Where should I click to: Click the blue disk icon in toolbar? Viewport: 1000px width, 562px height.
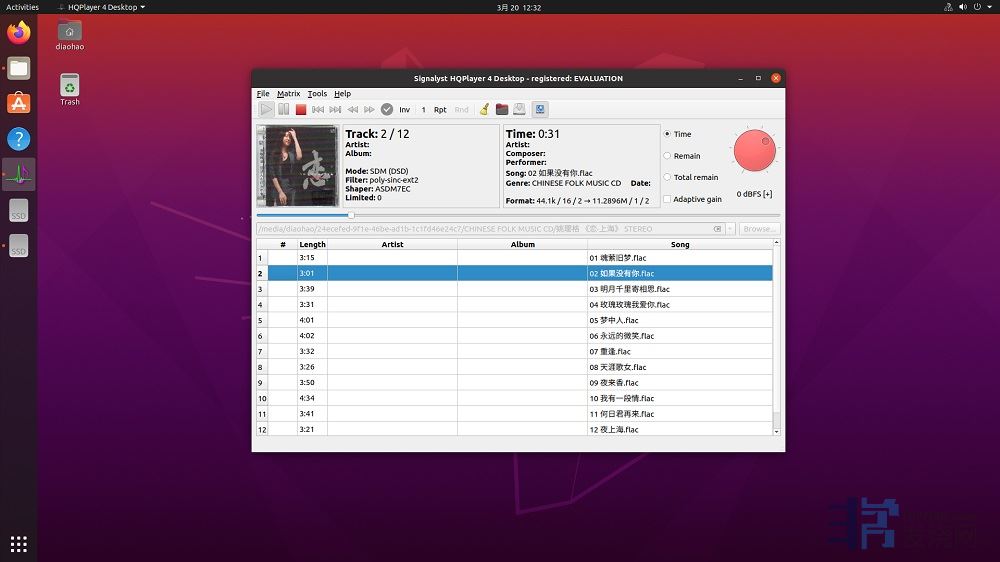coord(540,110)
